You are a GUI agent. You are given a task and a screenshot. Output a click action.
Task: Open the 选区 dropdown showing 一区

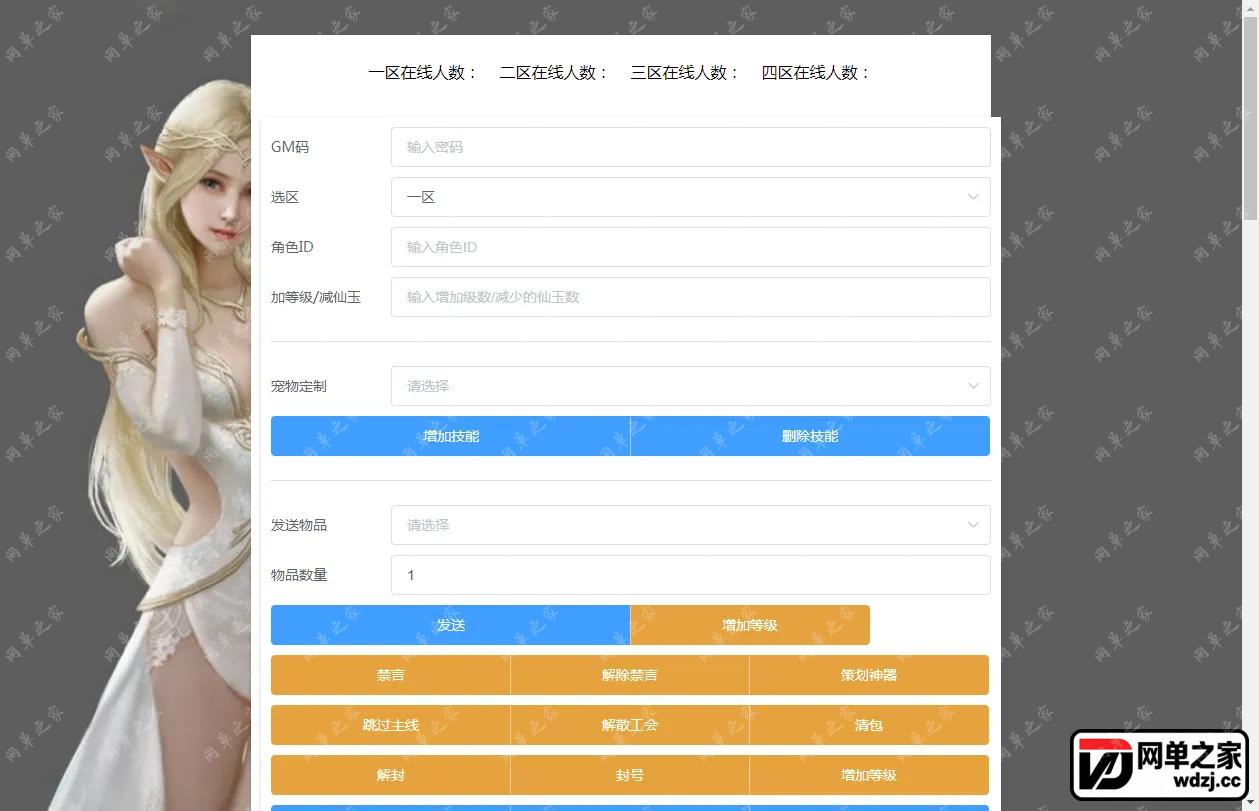[690, 197]
